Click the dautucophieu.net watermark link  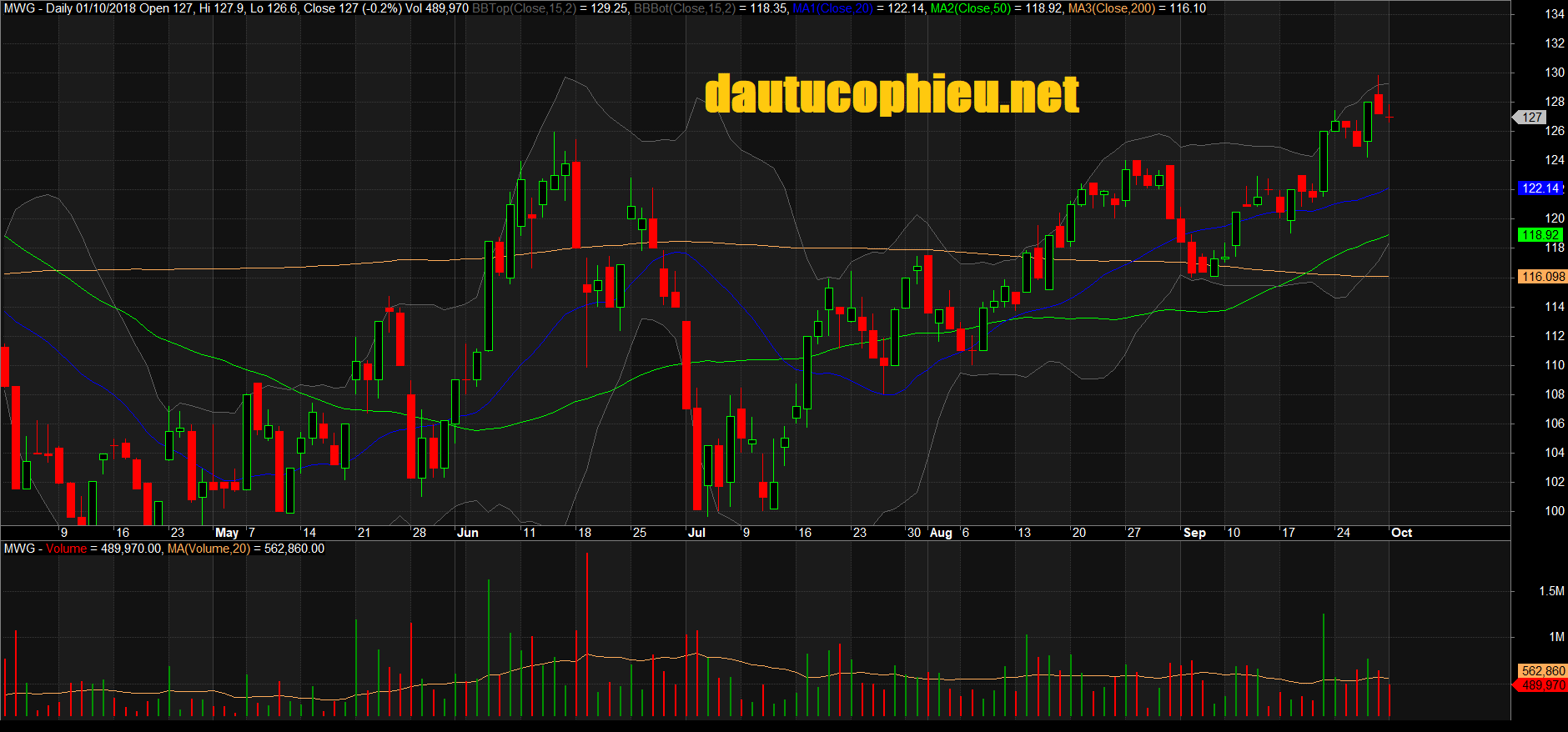coord(892,94)
